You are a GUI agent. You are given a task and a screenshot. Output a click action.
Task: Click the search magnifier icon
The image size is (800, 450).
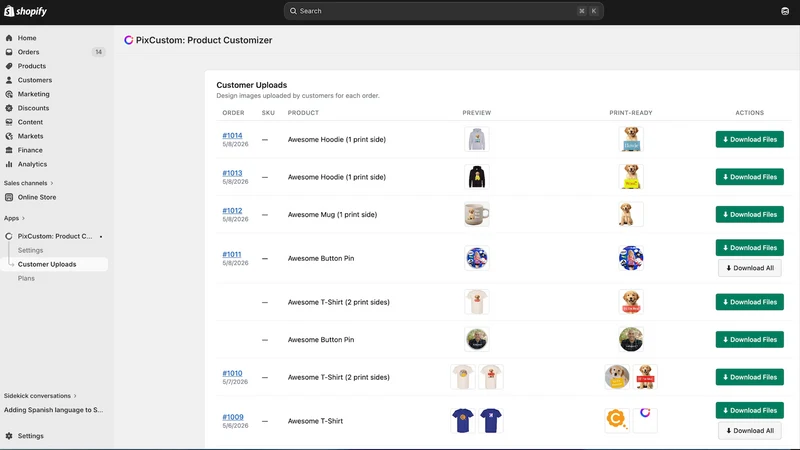coord(293,11)
